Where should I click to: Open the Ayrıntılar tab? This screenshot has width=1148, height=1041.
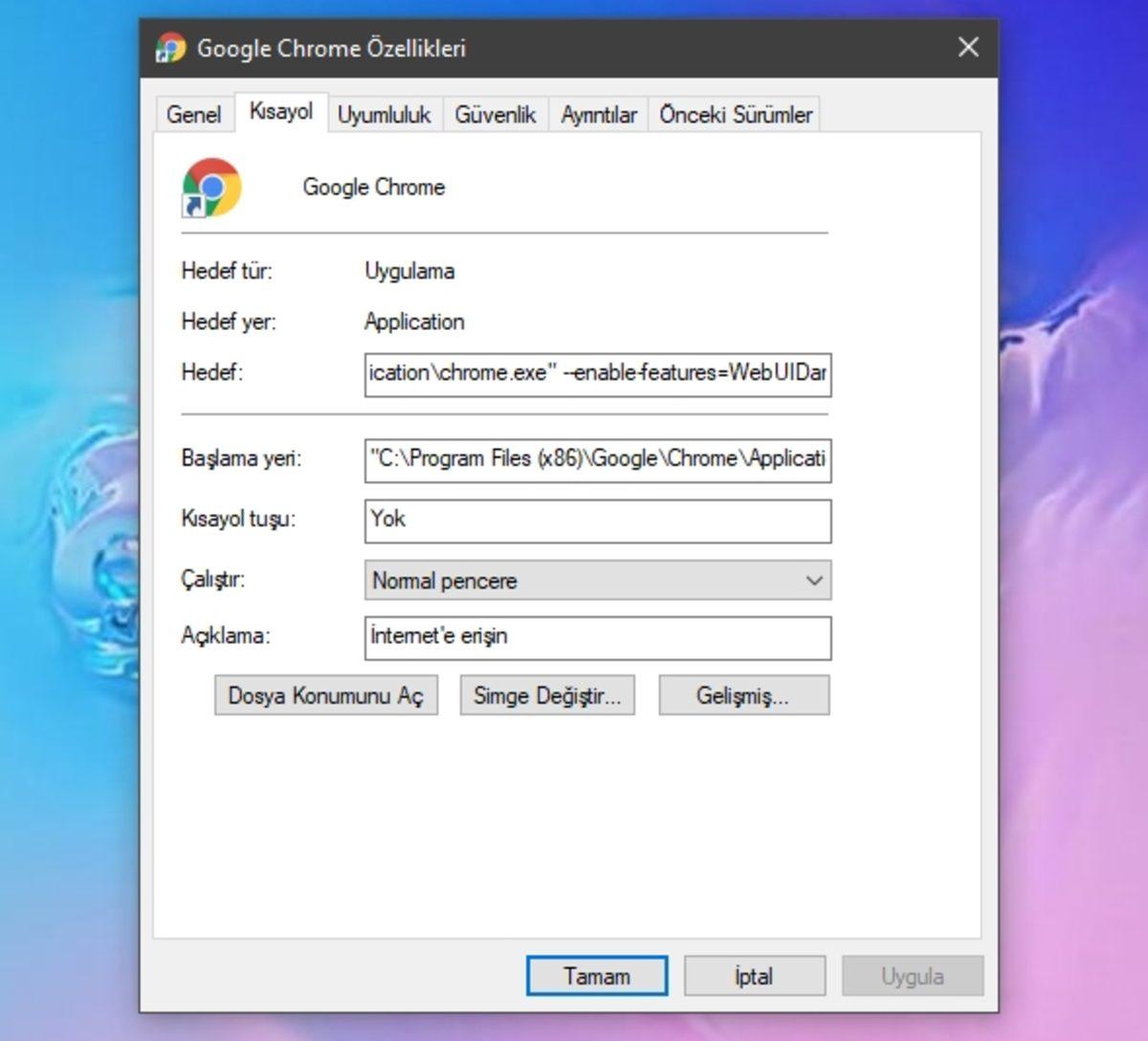[598, 114]
